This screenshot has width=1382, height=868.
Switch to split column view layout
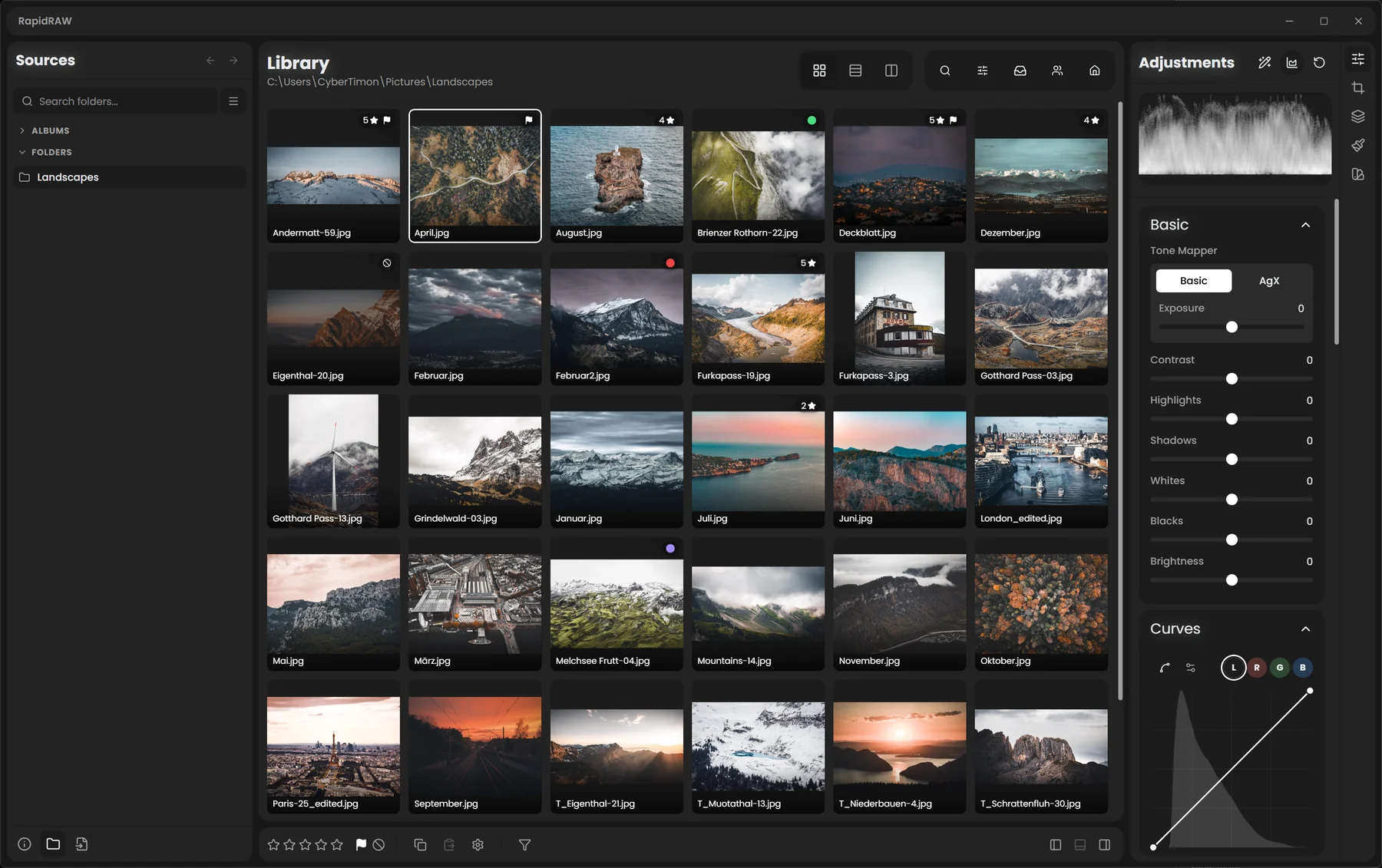click(x=891, y=71)
